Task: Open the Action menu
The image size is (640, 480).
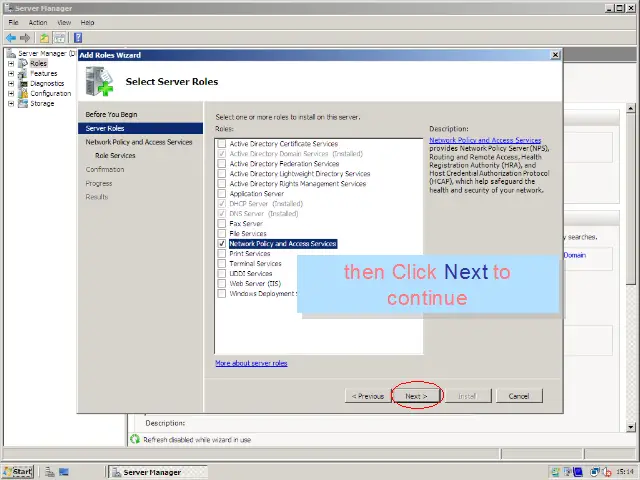Action: tap(38, 22)
